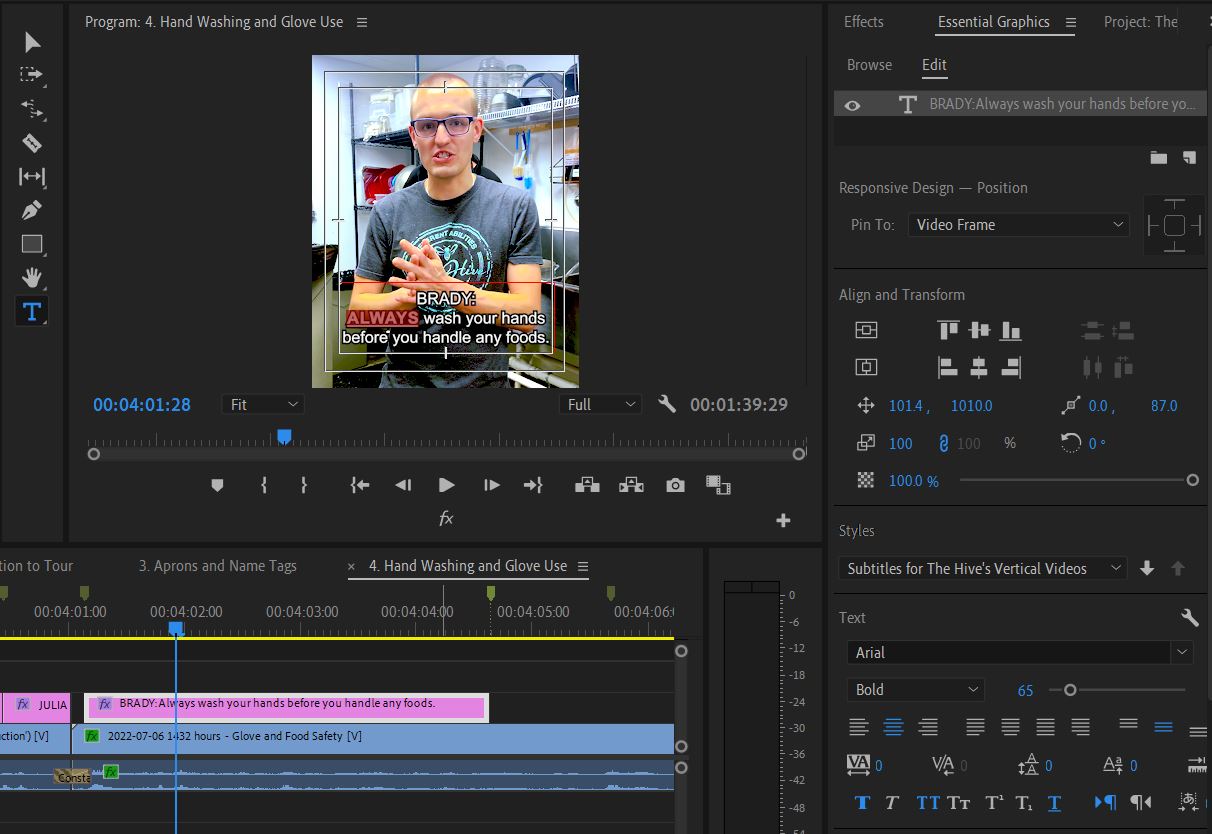This screenshot has height=834, width=1212.
Task: Step back one frame
Action: tap(403, 485)
